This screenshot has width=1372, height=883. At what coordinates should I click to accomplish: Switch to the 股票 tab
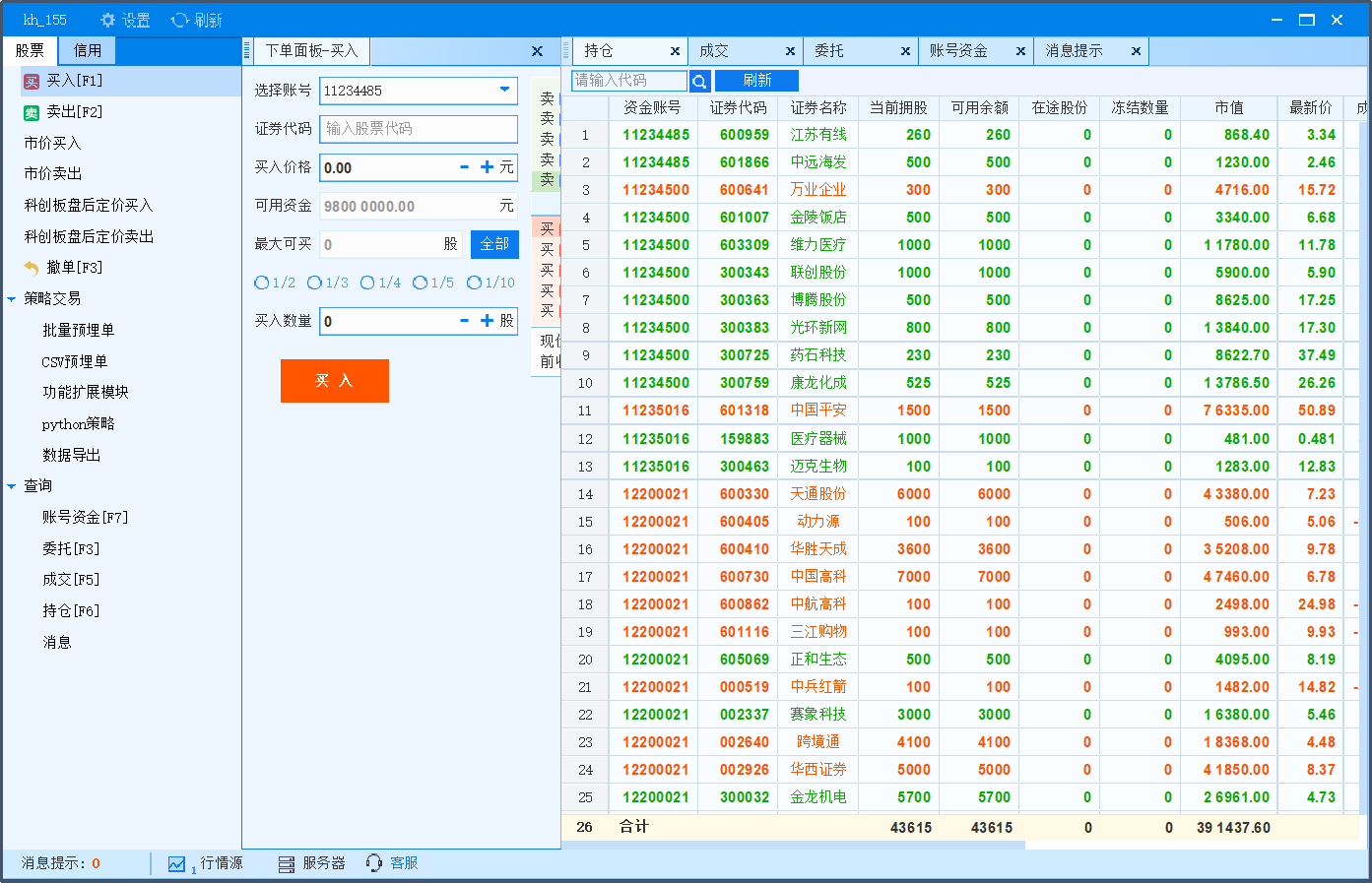[30, 50]
